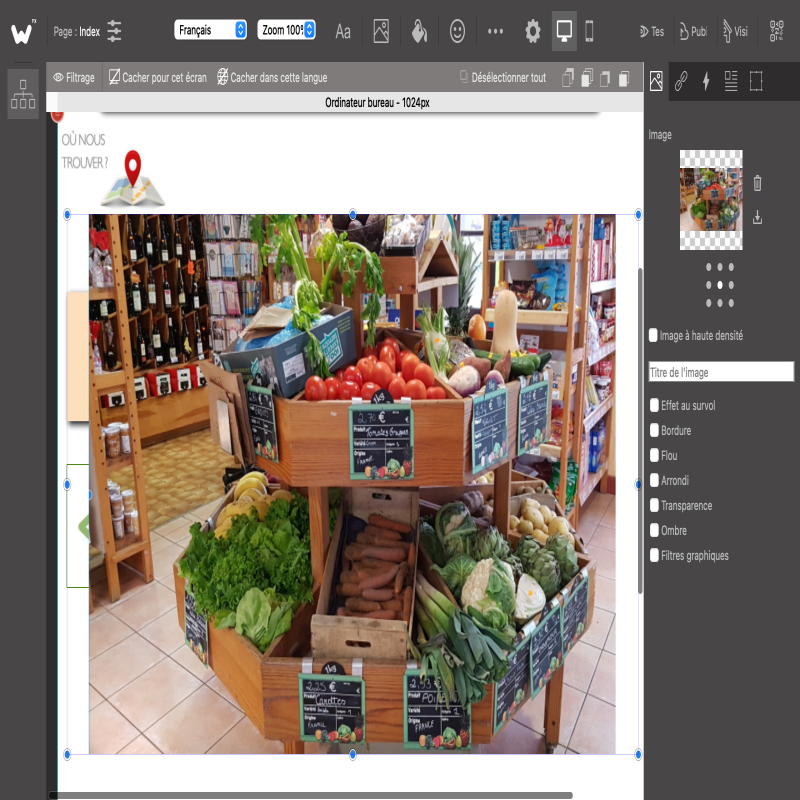Expand the three-dots more options menu
The height and width of the screenshot is (800, 800).
coord(495,31)
